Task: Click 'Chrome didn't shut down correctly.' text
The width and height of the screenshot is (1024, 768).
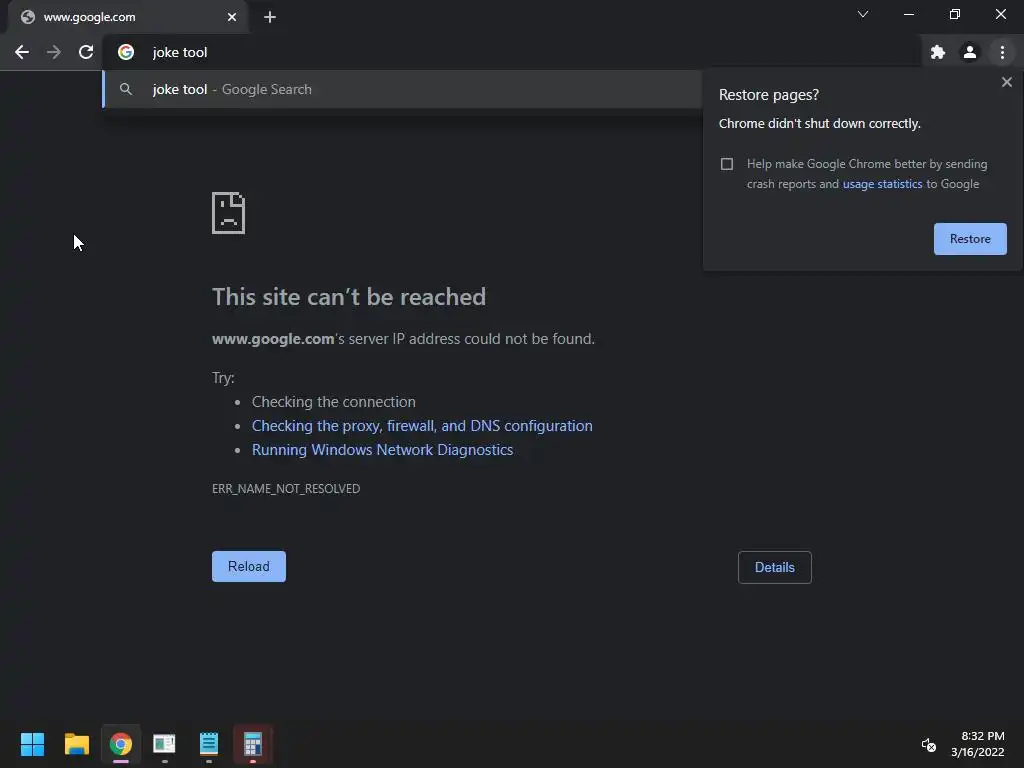Action: (820, 123)
